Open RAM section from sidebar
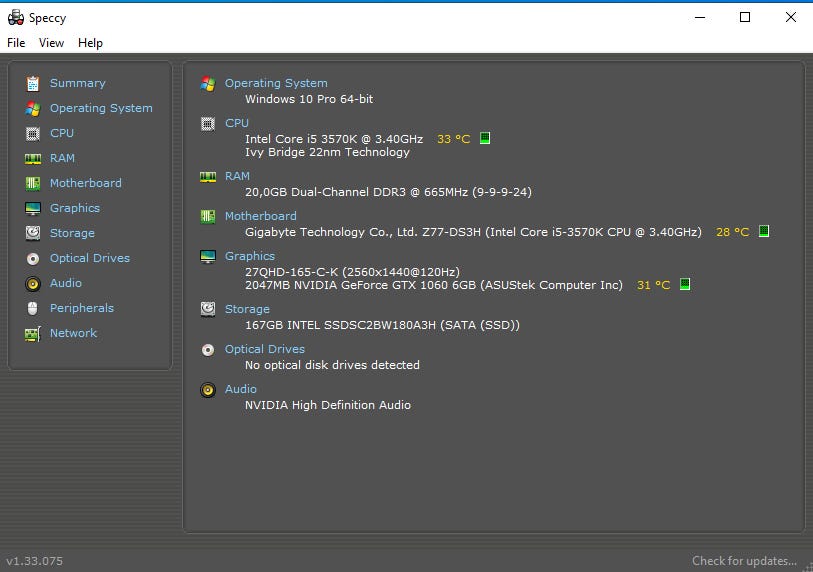This screenshot has width=813, height=572. tap(62, 158)
